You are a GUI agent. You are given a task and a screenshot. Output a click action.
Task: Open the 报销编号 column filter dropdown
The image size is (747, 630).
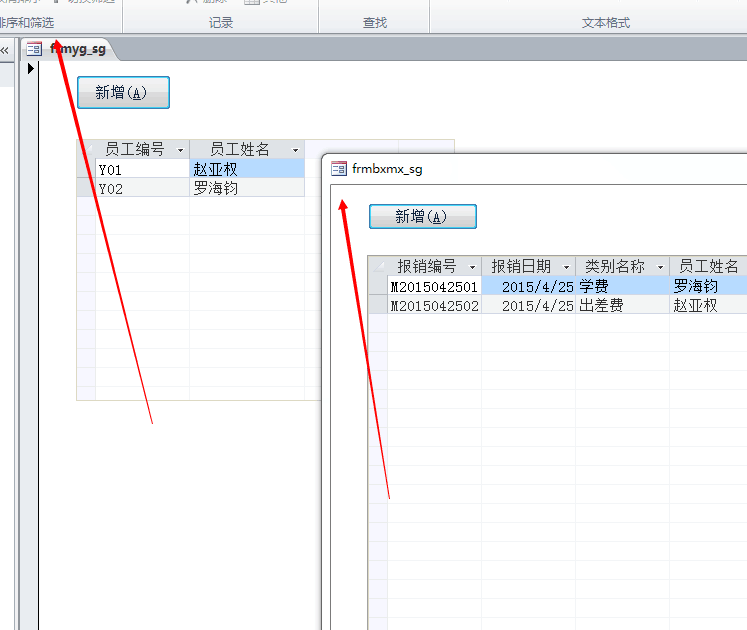tap(472, 267)
